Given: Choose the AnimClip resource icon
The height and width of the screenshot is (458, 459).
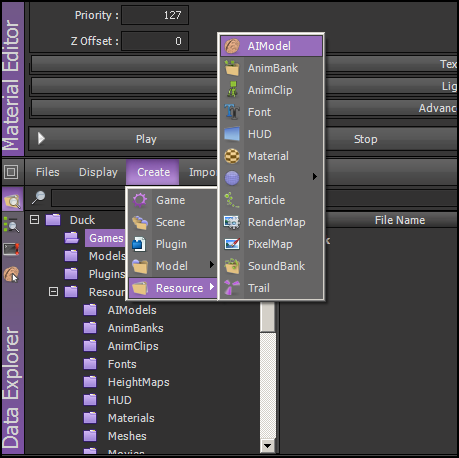Looking at the screenshot, I should 232,90.
